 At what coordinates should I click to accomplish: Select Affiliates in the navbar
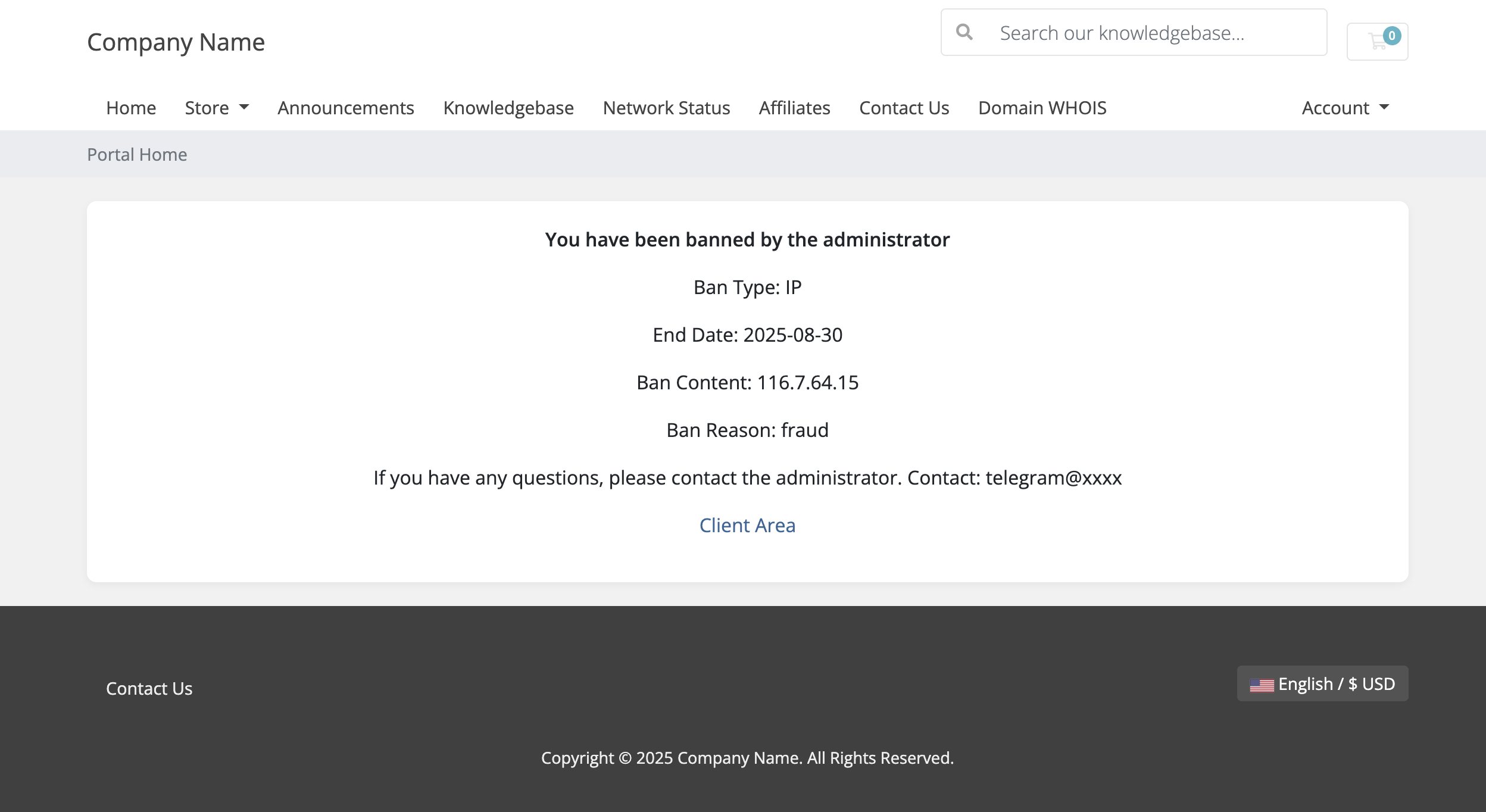[x=794, y=108]
